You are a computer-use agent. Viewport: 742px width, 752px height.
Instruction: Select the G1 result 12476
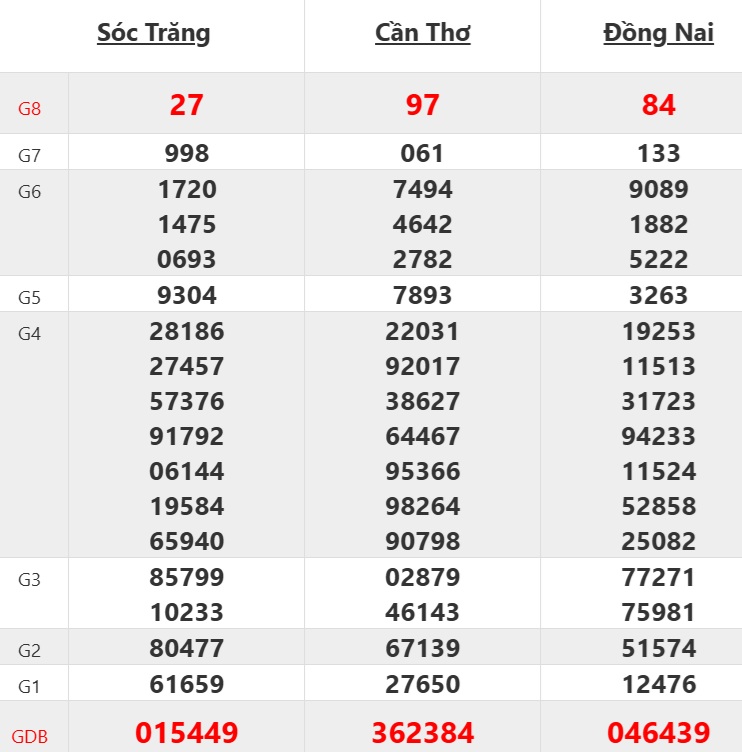[x=659, y=684]
